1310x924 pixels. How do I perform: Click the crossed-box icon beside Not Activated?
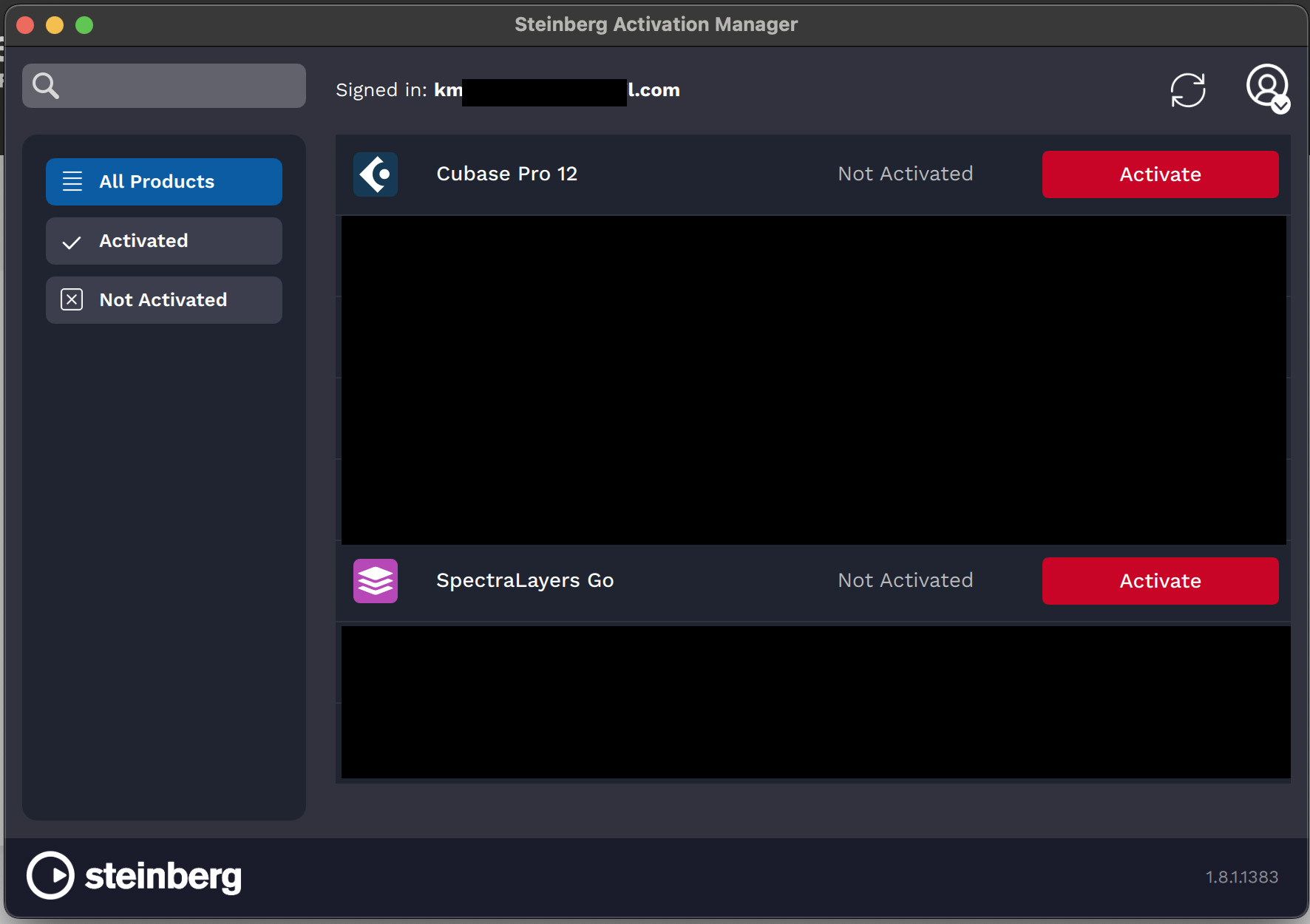71,299
